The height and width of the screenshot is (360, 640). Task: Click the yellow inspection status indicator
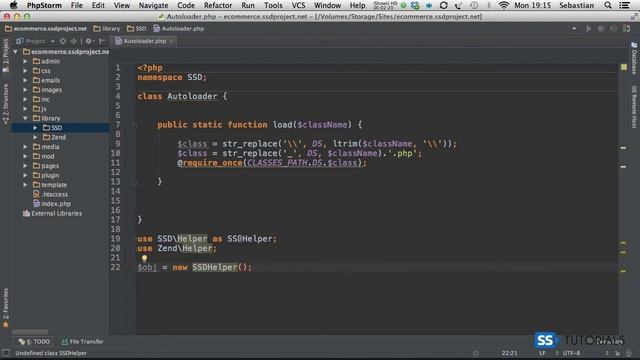pyautogui.click(x=624, y=67)
